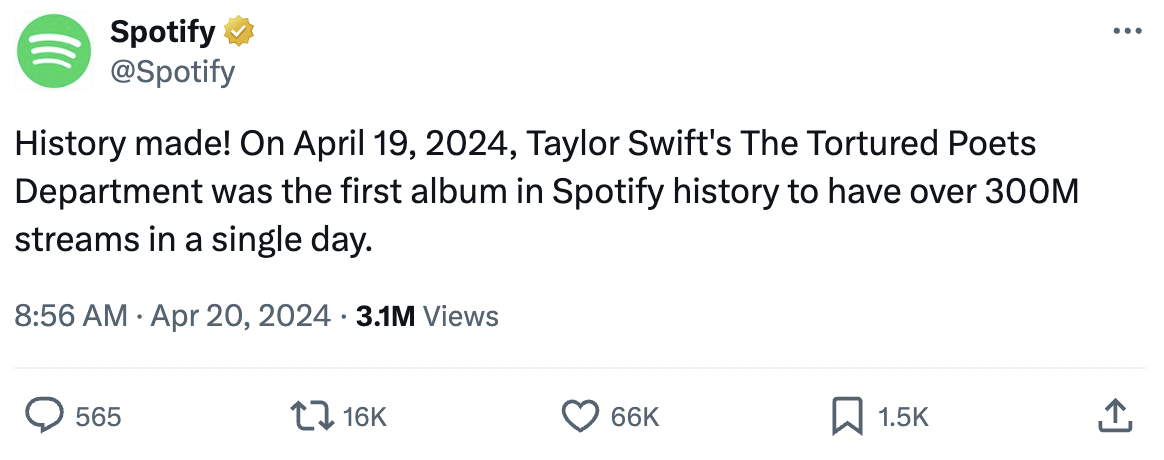Click the 8:56 AM timestamp
Image resolution: width=1164 pixels, height=460 pixels.
point(71,316)
